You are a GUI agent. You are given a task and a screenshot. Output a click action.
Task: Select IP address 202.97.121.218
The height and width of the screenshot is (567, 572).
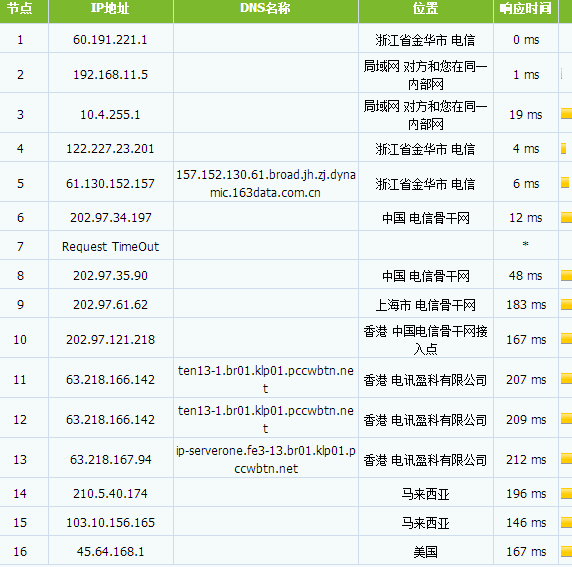(x=110, y=340)
